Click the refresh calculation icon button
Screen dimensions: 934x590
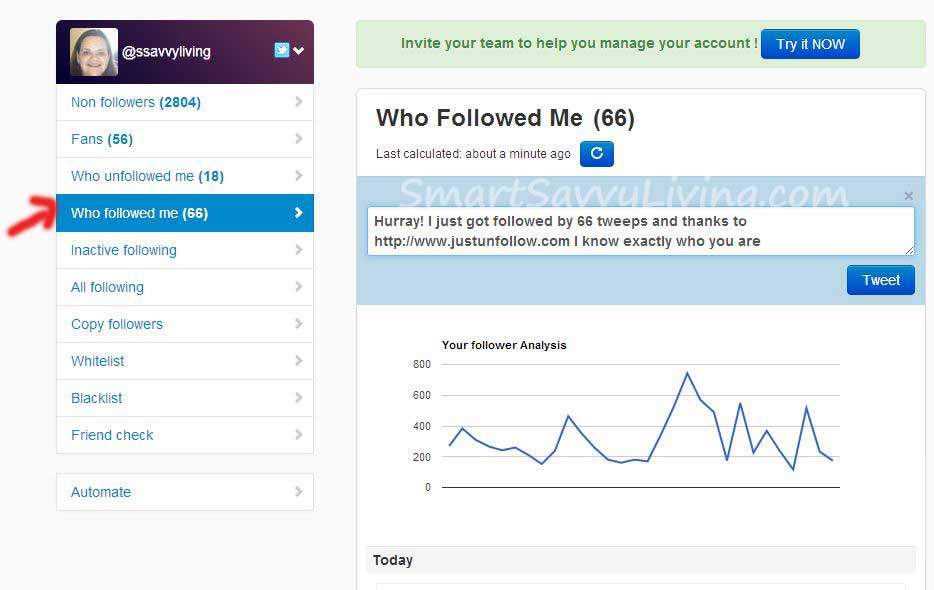tap(596, 154)
